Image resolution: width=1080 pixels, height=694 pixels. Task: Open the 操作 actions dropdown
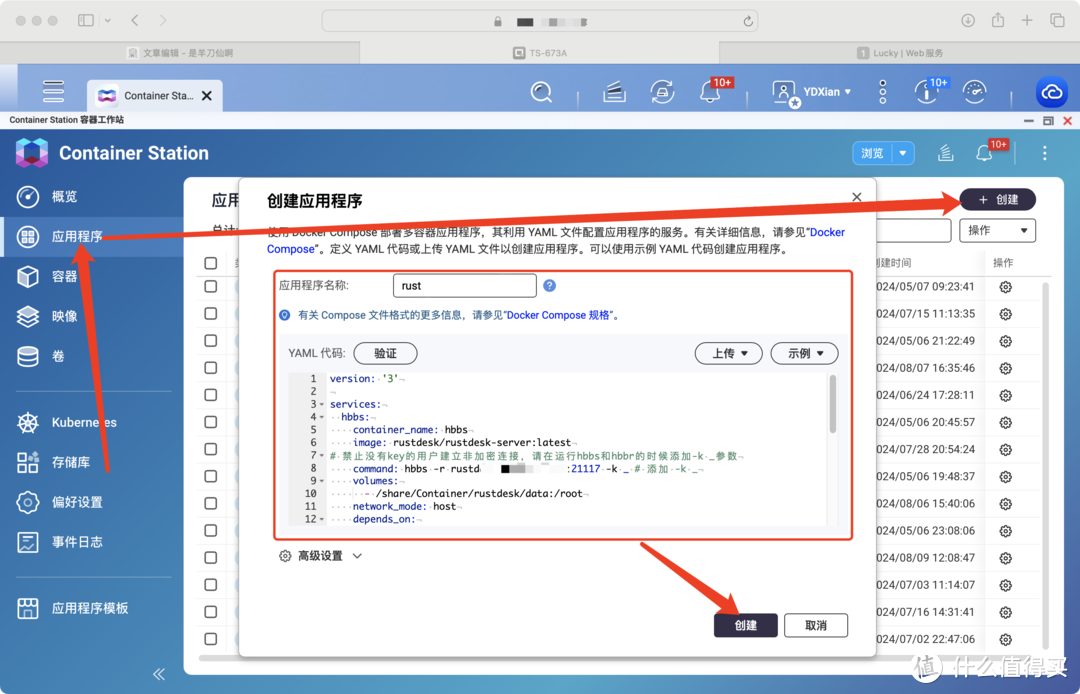[997, 231]
